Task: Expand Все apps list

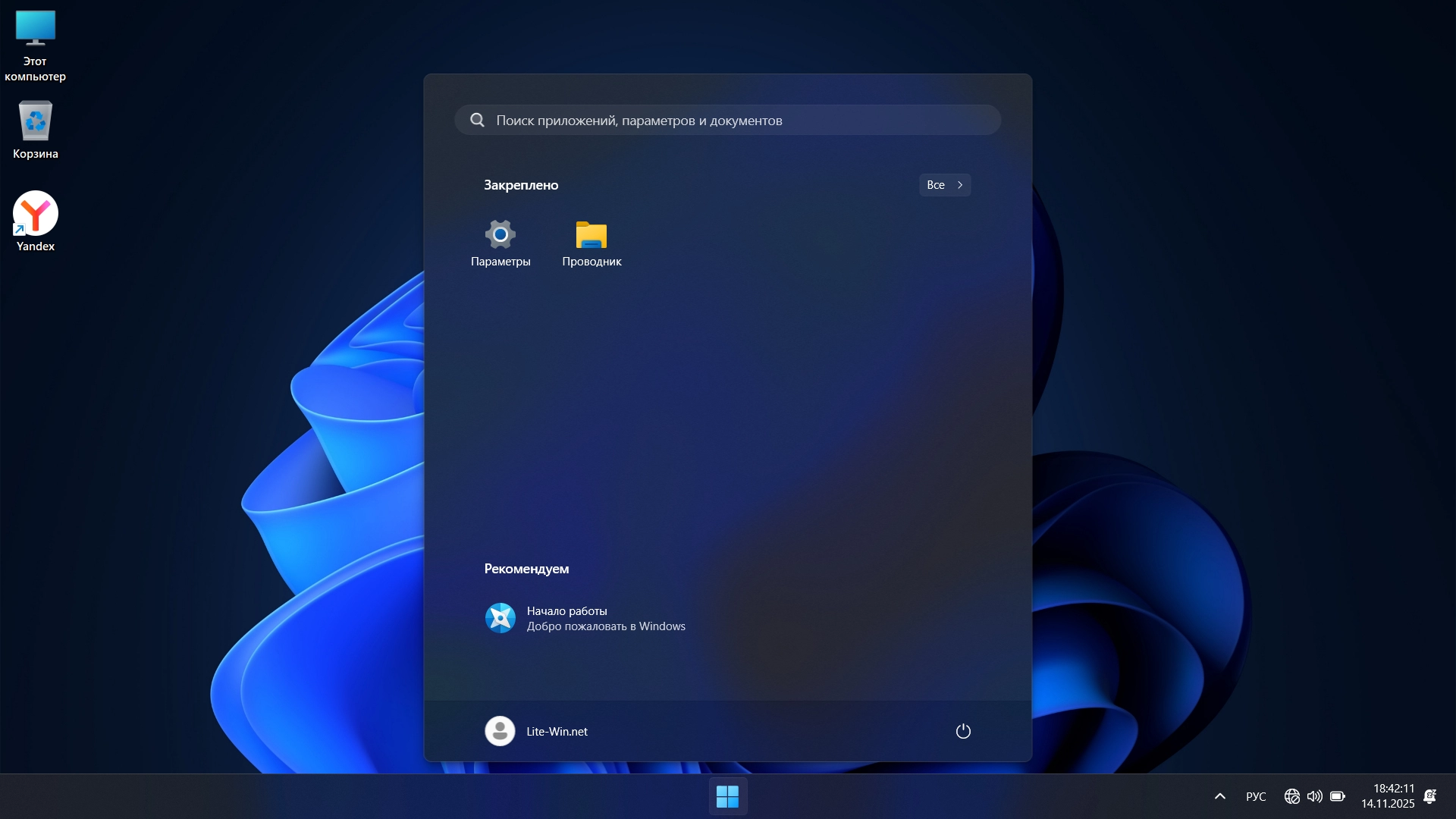Action: click(944, 185)
